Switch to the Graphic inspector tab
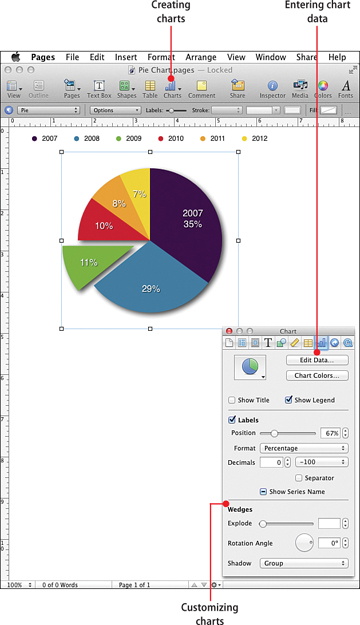Image resolution: width=360 pixels, height=625 pixels. point(281,342)
